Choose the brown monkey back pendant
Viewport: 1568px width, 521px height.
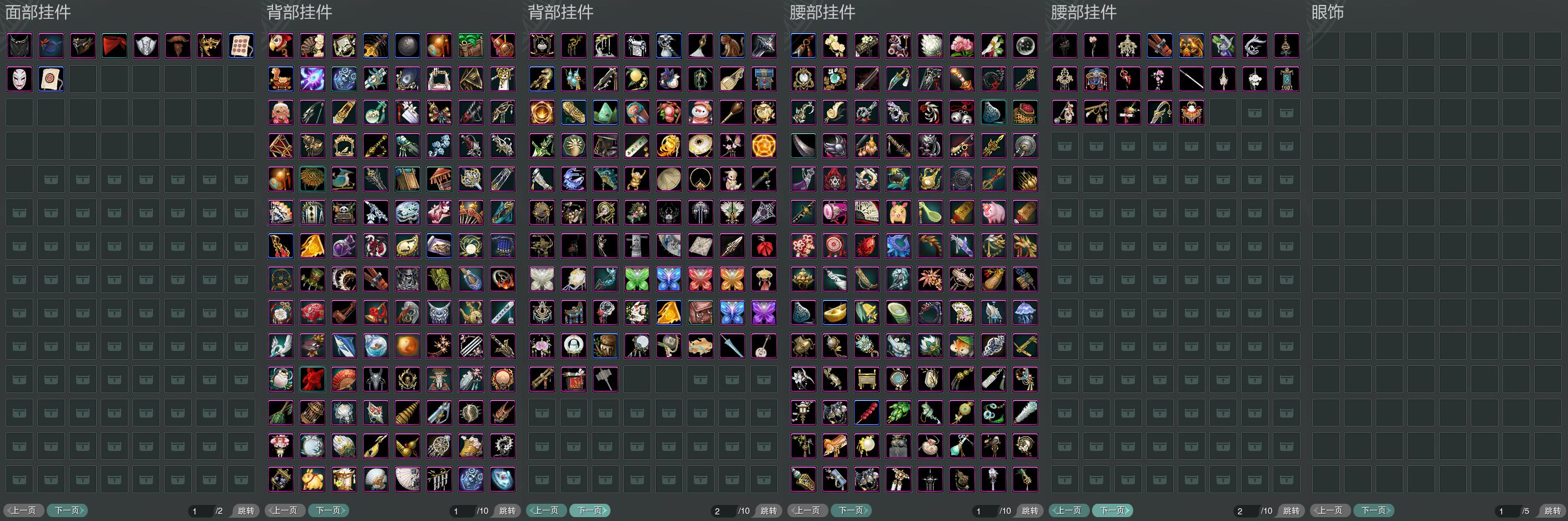732,46
